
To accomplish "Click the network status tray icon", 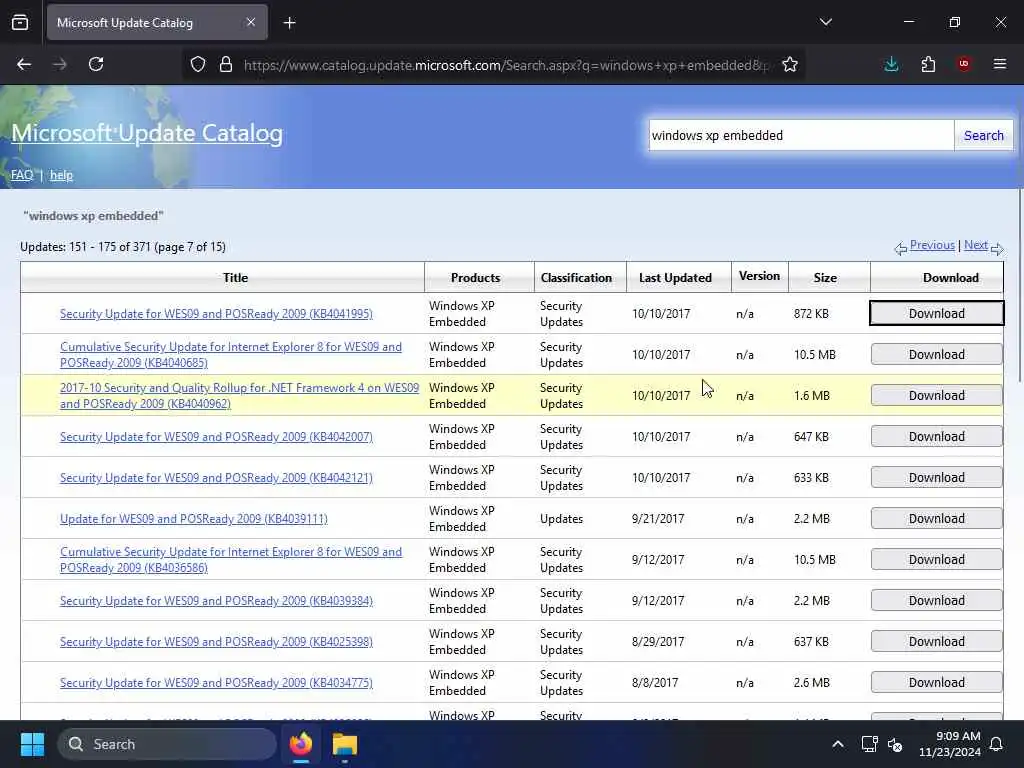I will [869, 744].
